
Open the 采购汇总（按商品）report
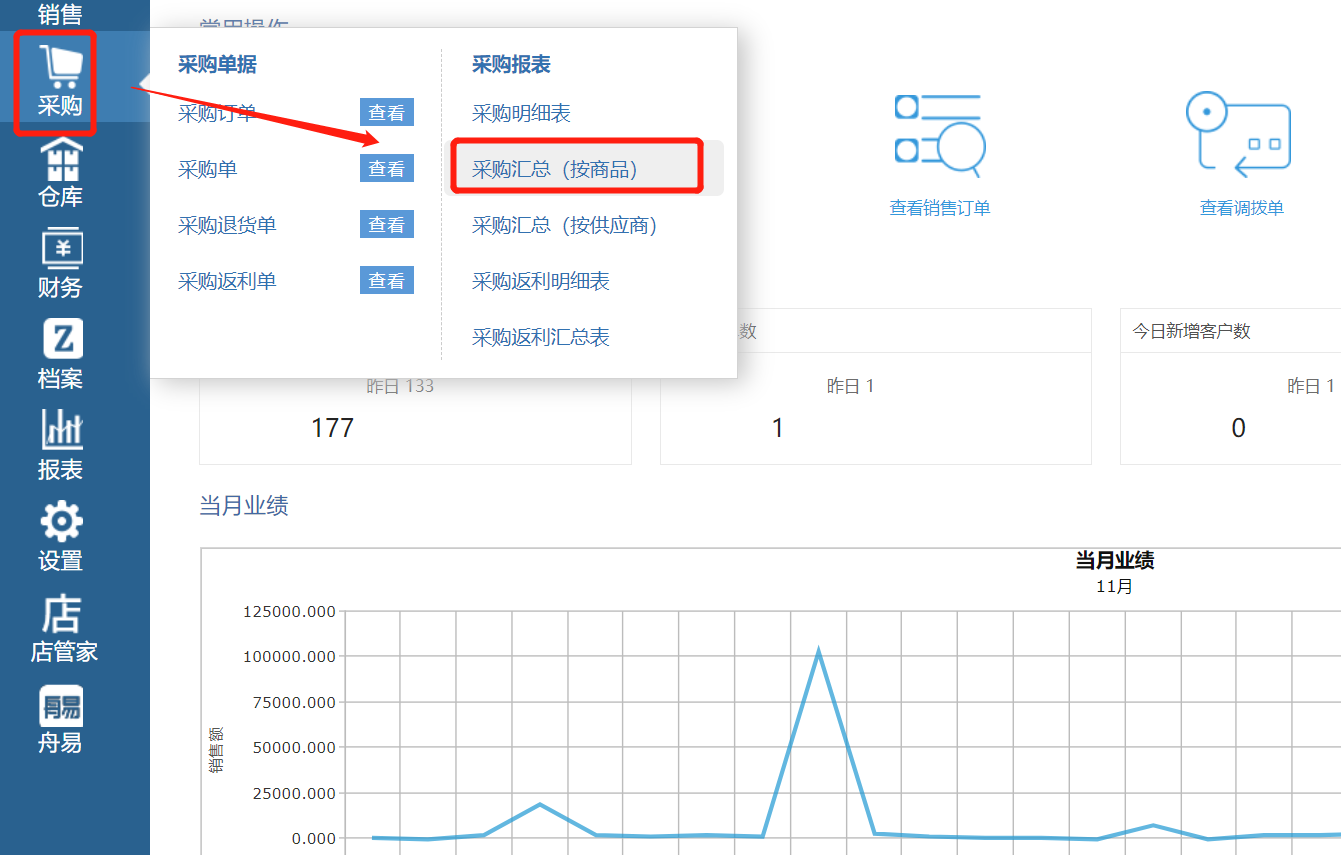555,169
